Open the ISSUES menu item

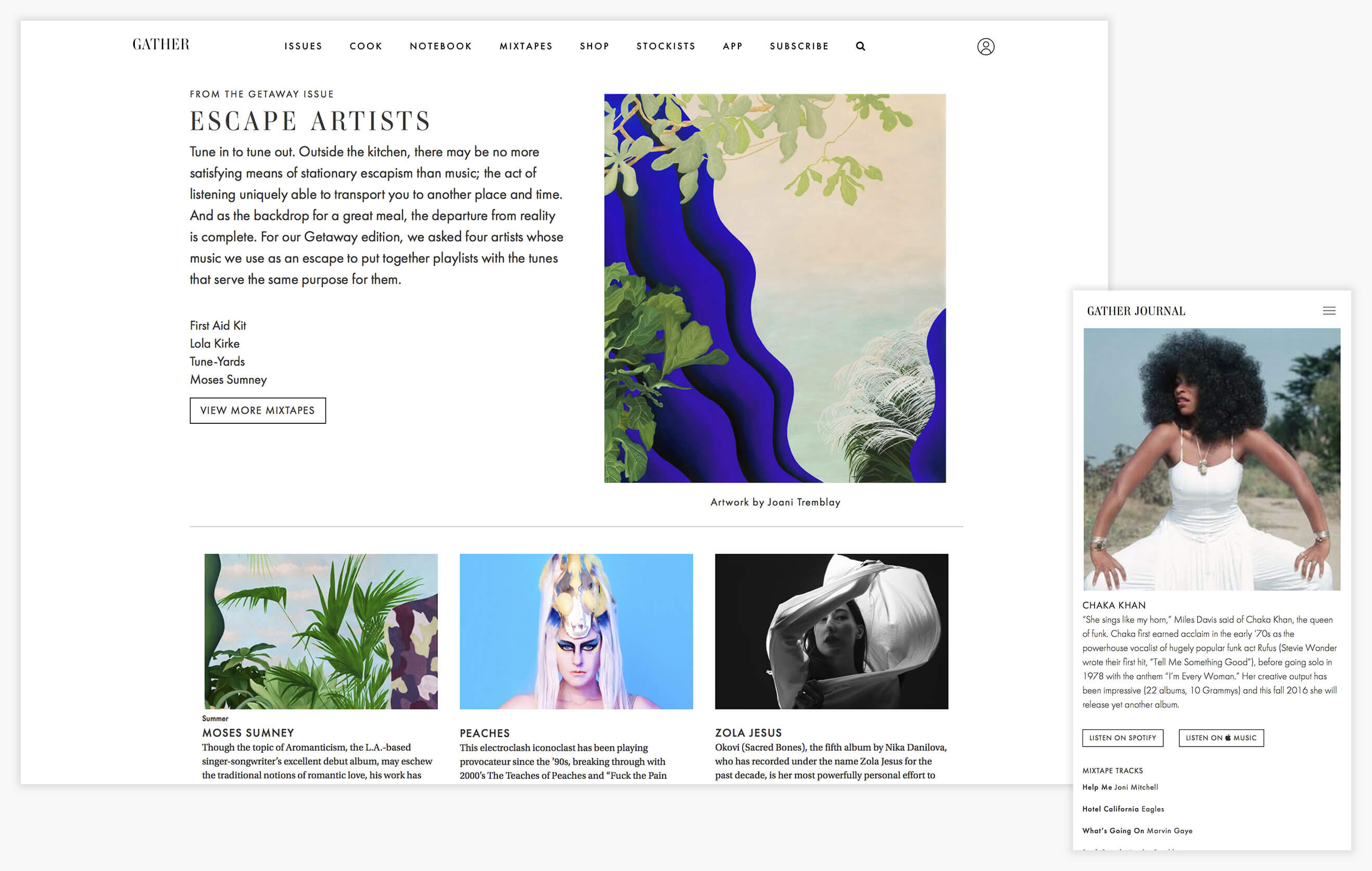coord(303,46)
